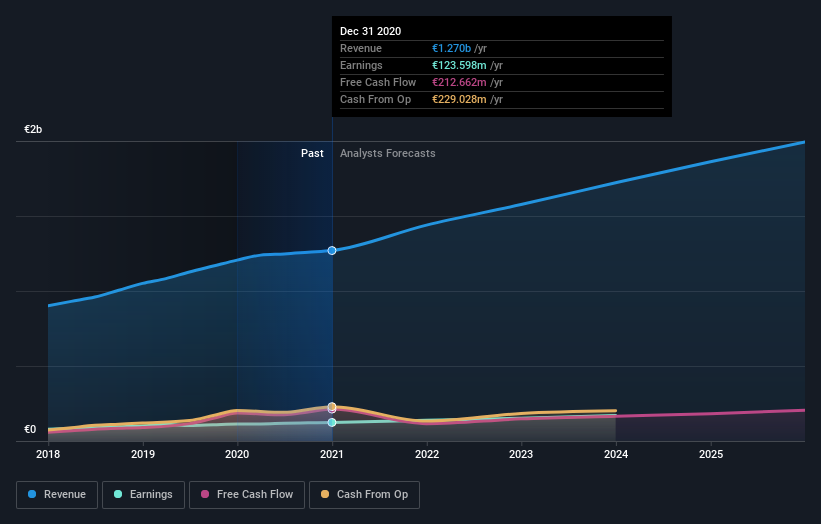Click the blue dot icon in Revenue legend
821x524 pixels.
(x=32, y=494)
